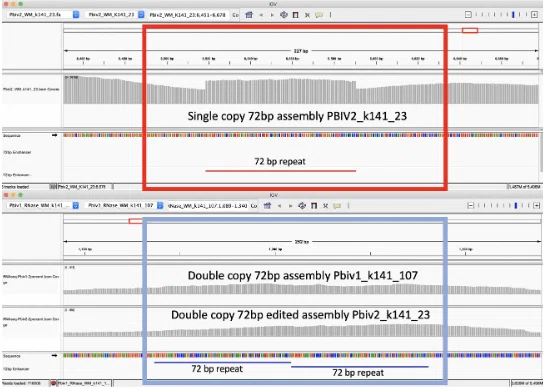Click Go button in upper IGV window
This screenshot has height=391, width=544.
235,15
